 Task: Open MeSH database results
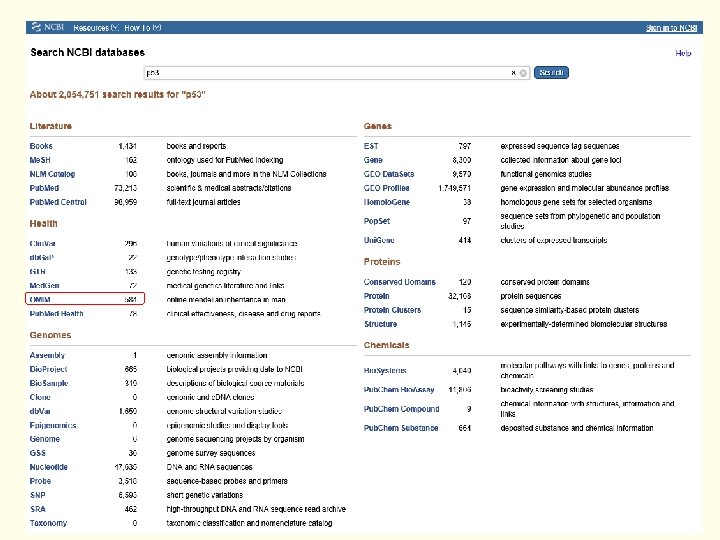(40, 160)
